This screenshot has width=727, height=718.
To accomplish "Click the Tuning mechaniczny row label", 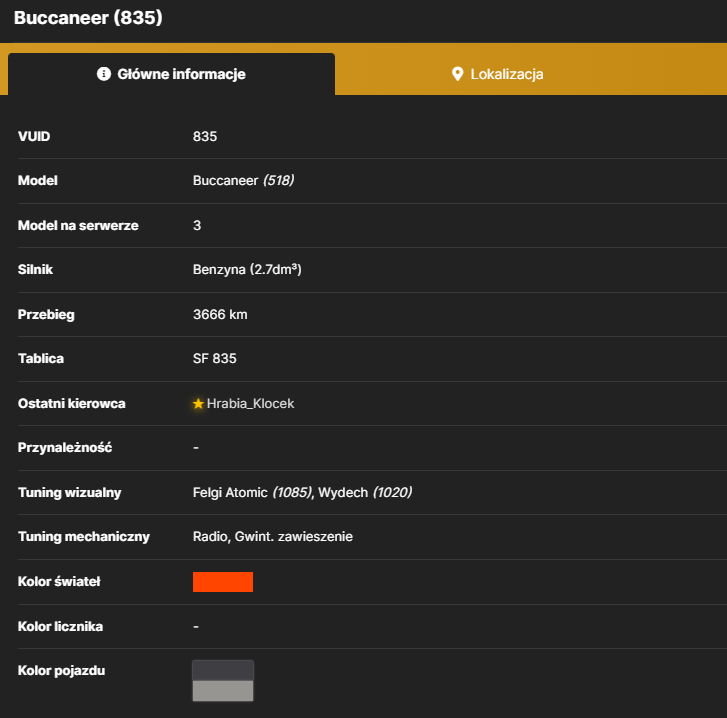I will point(84,536).
